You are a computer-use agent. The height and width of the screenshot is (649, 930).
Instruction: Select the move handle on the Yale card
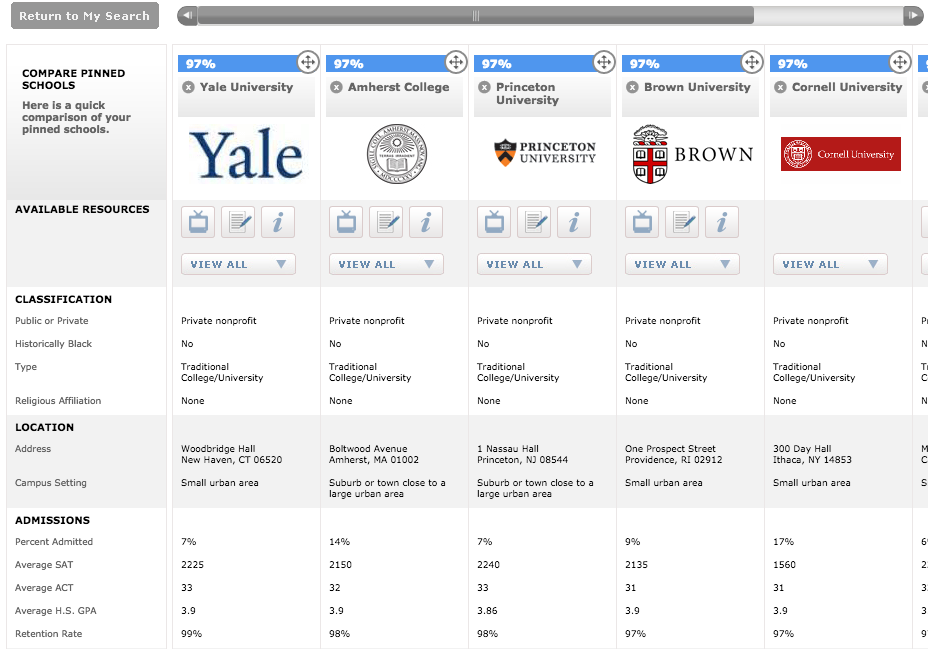[308, 62]
